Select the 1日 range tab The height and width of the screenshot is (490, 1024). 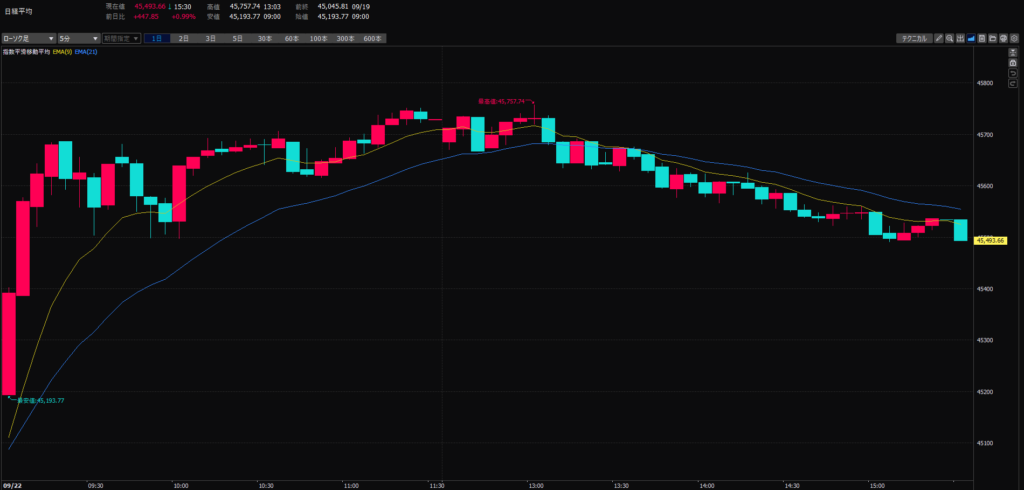pyautogui.click(x=157, y=38)
